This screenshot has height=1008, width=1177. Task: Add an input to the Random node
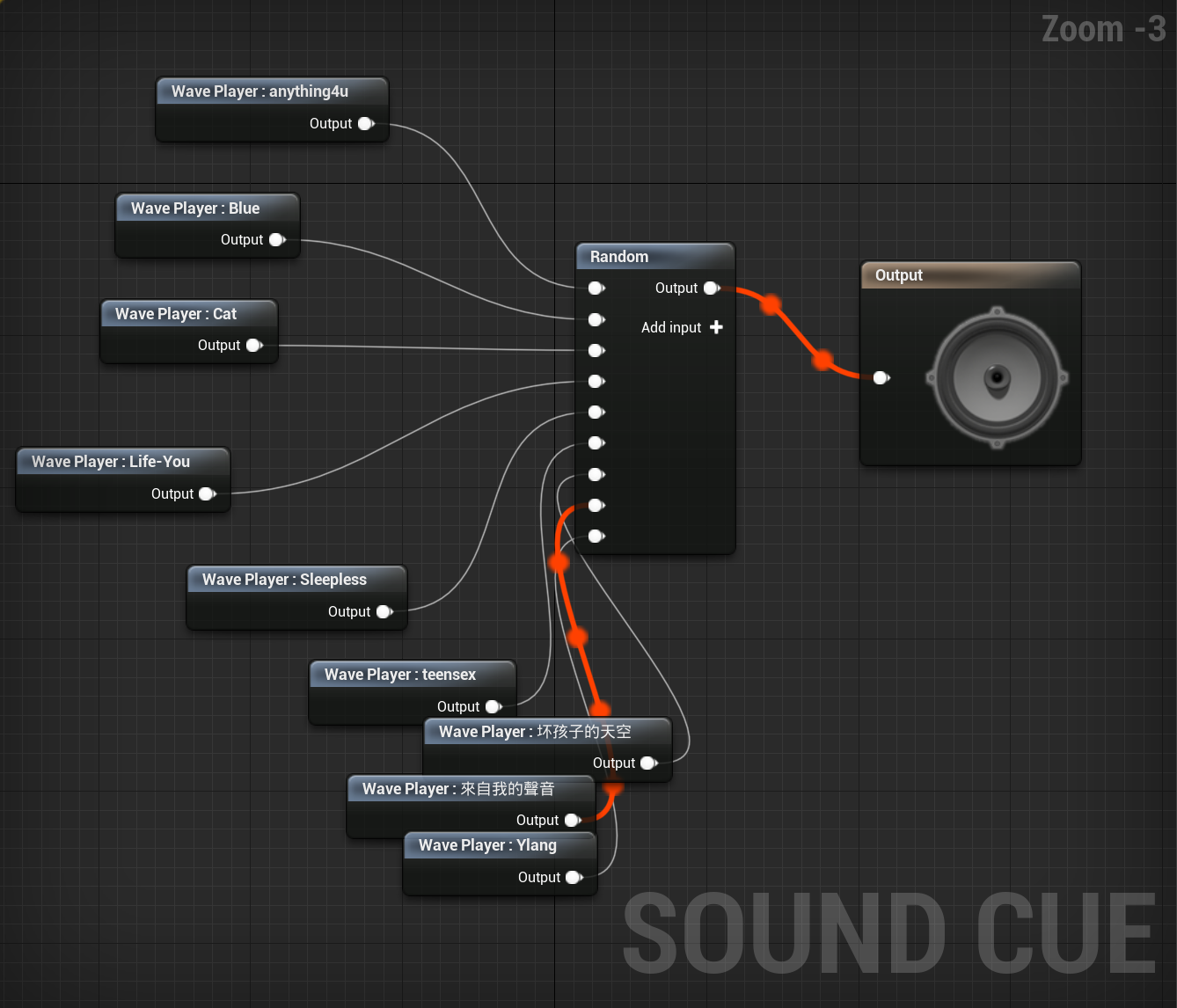(682, 327)
